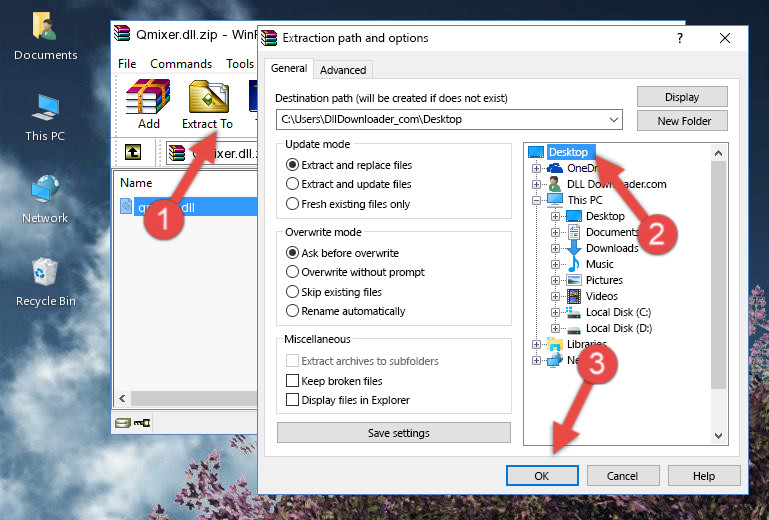Enable Display files in Explorer checkbox
The image size is (769, 520).
point(292,400)
